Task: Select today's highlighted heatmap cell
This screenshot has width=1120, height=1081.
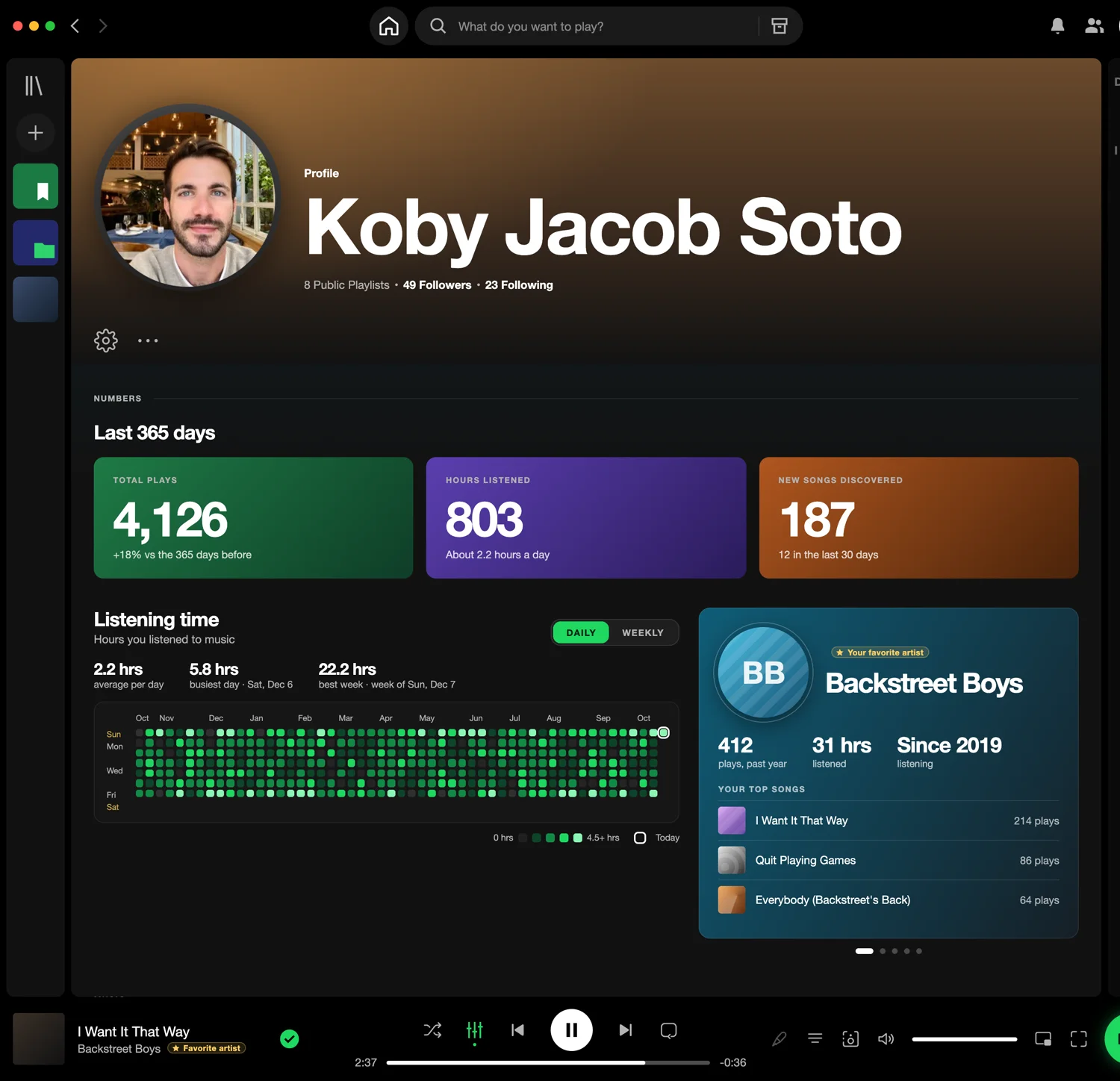Action: pyautogui.click(x=664, y=733)
